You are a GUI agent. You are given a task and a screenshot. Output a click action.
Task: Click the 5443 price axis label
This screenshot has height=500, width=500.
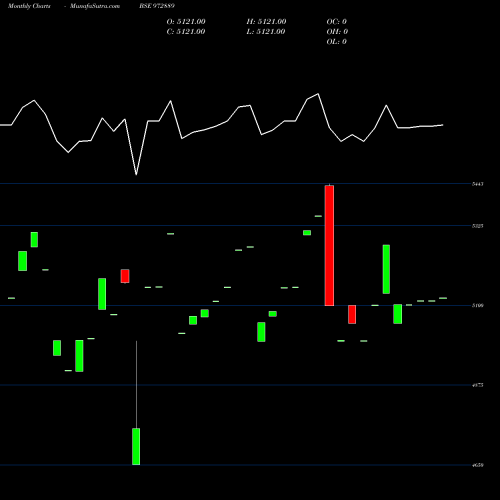click(478, 184)
